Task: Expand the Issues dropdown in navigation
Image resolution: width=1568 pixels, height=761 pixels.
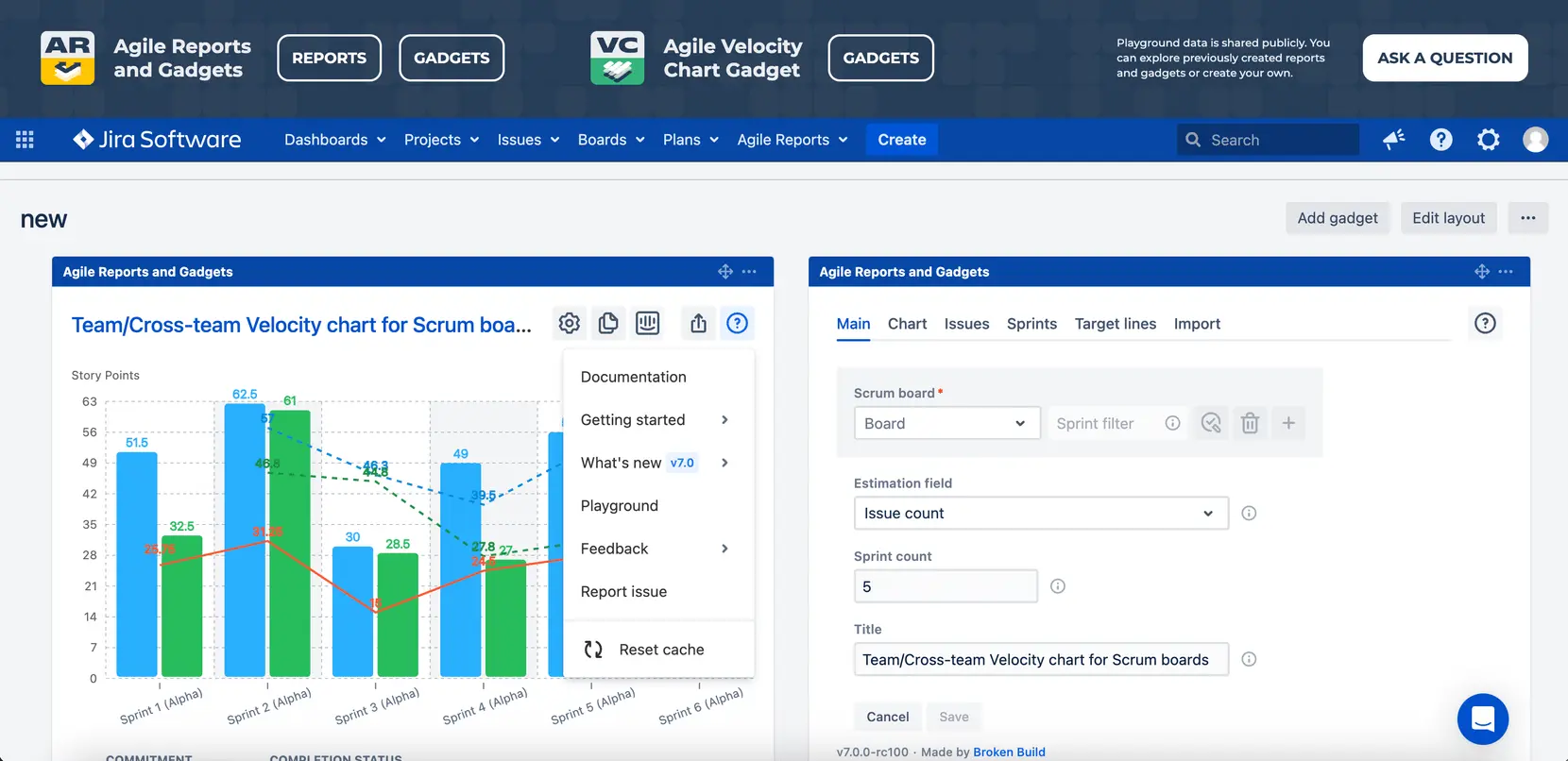Action: 528,140
